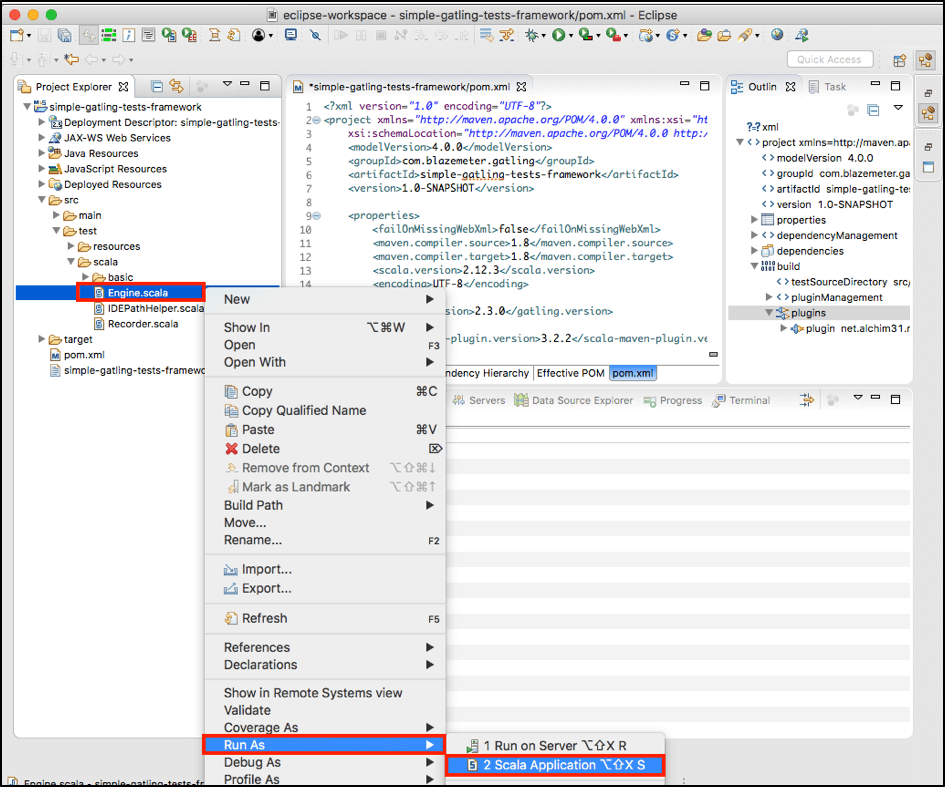The image size is (945, 787).
Task: Collapse the src folder node
Action: 41,199
